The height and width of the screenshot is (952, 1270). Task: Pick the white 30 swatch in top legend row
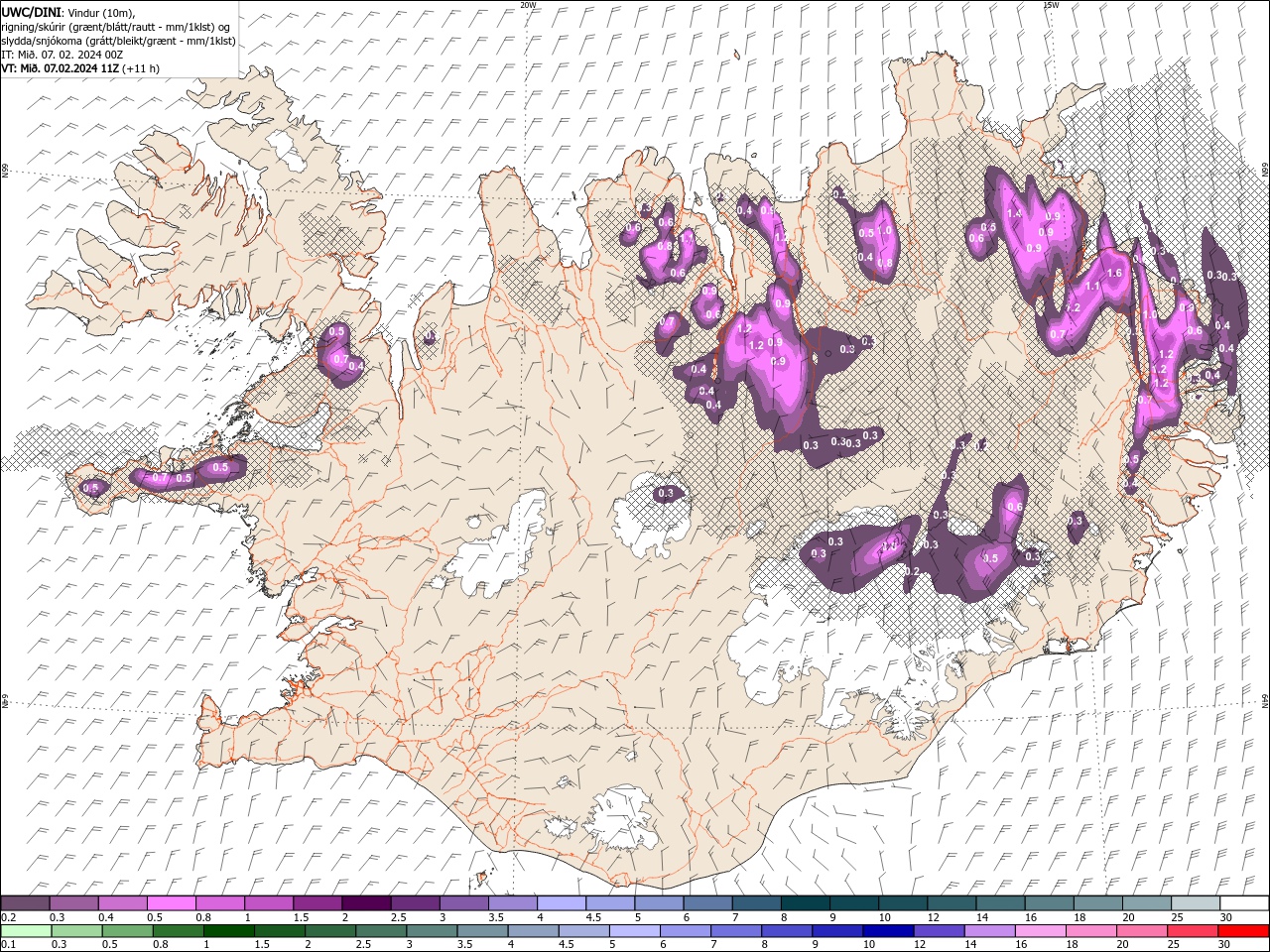(x=1243, y=903)
